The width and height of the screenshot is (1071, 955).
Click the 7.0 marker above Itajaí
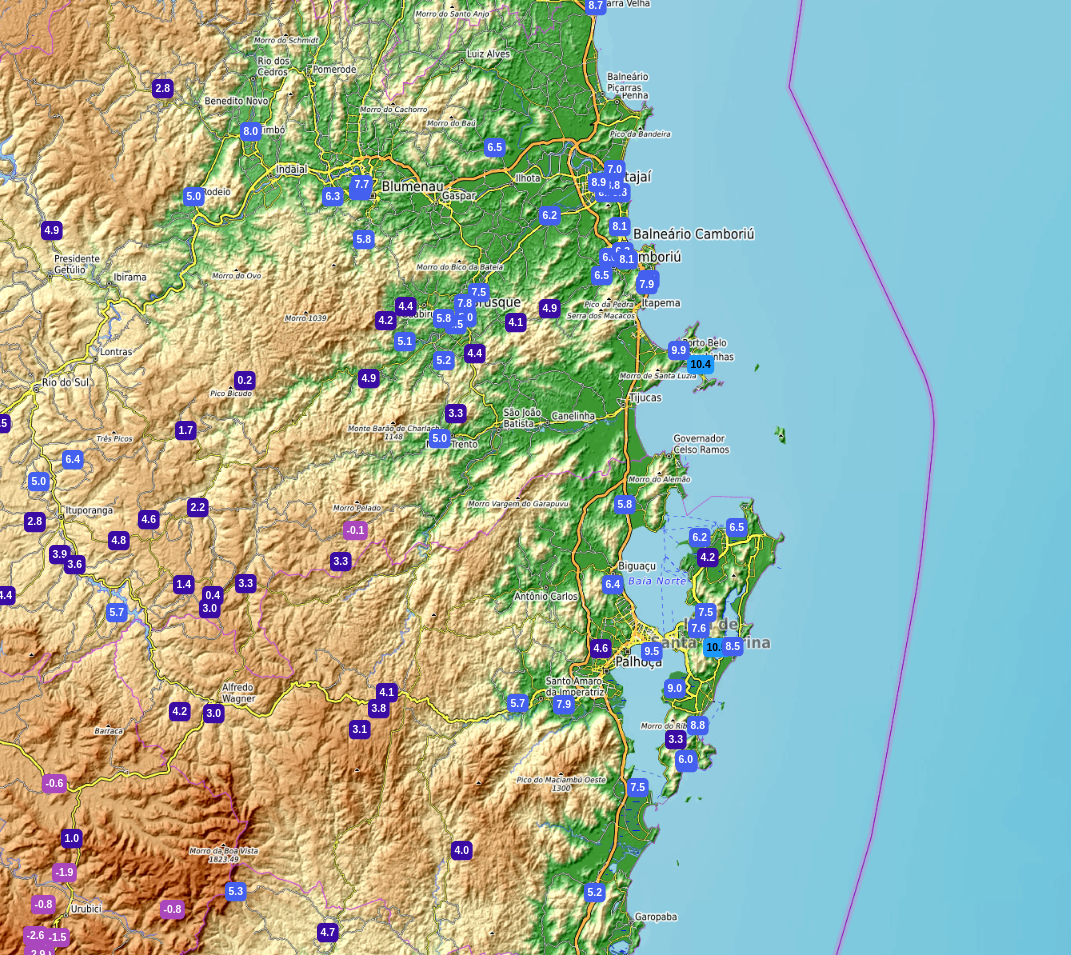point(615,169)
